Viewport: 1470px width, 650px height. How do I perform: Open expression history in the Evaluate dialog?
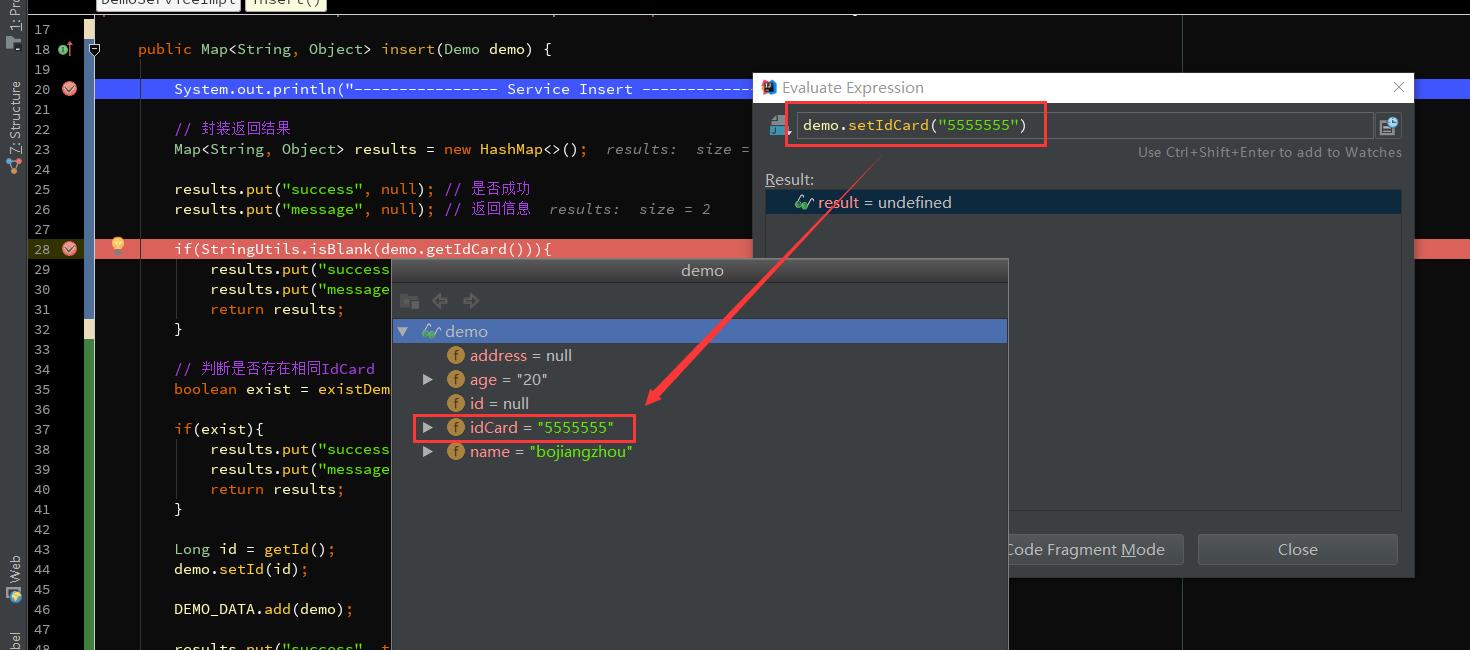click(x=1389, y=124)
